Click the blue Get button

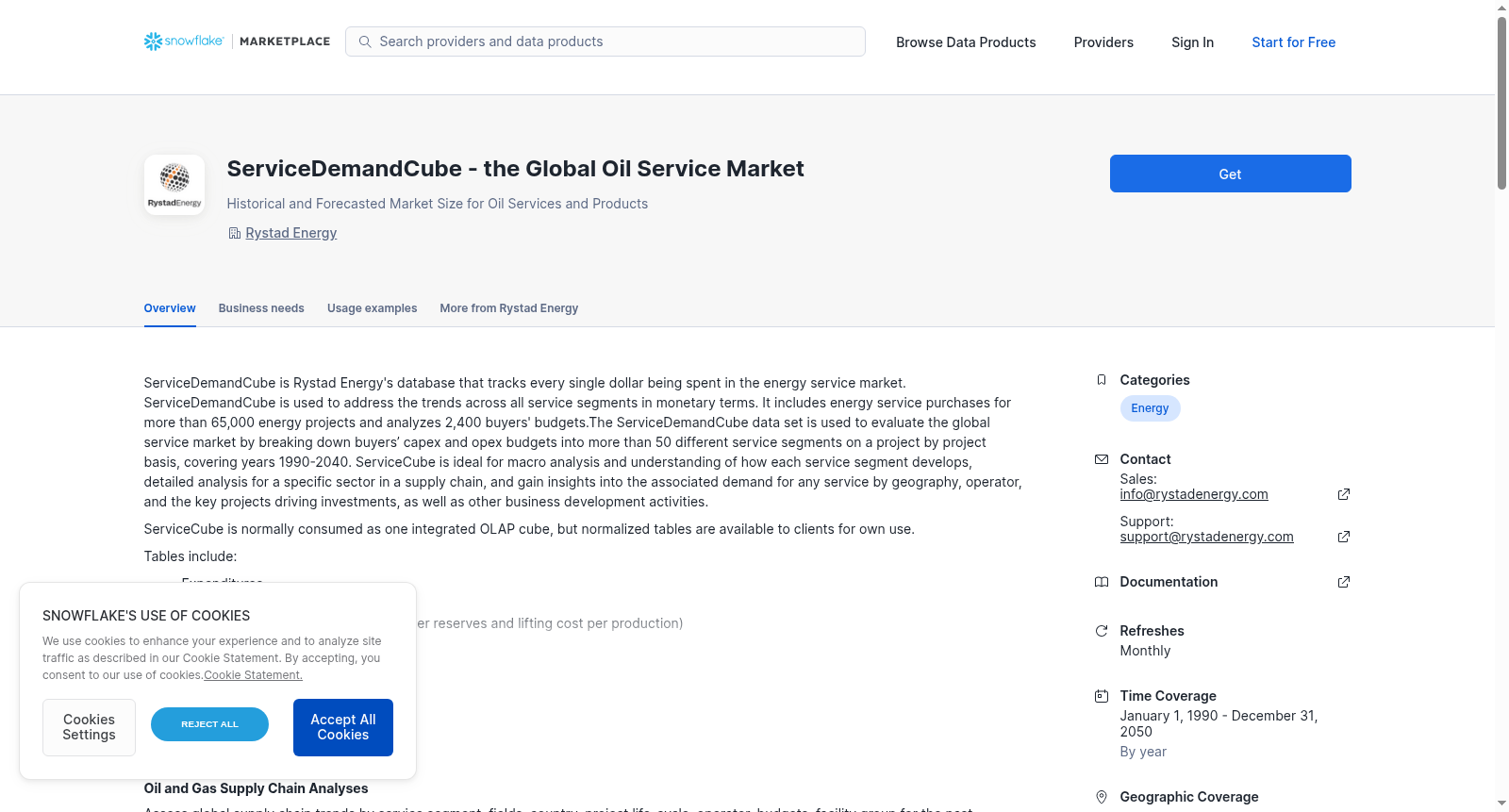click(x=1230, y=174)
